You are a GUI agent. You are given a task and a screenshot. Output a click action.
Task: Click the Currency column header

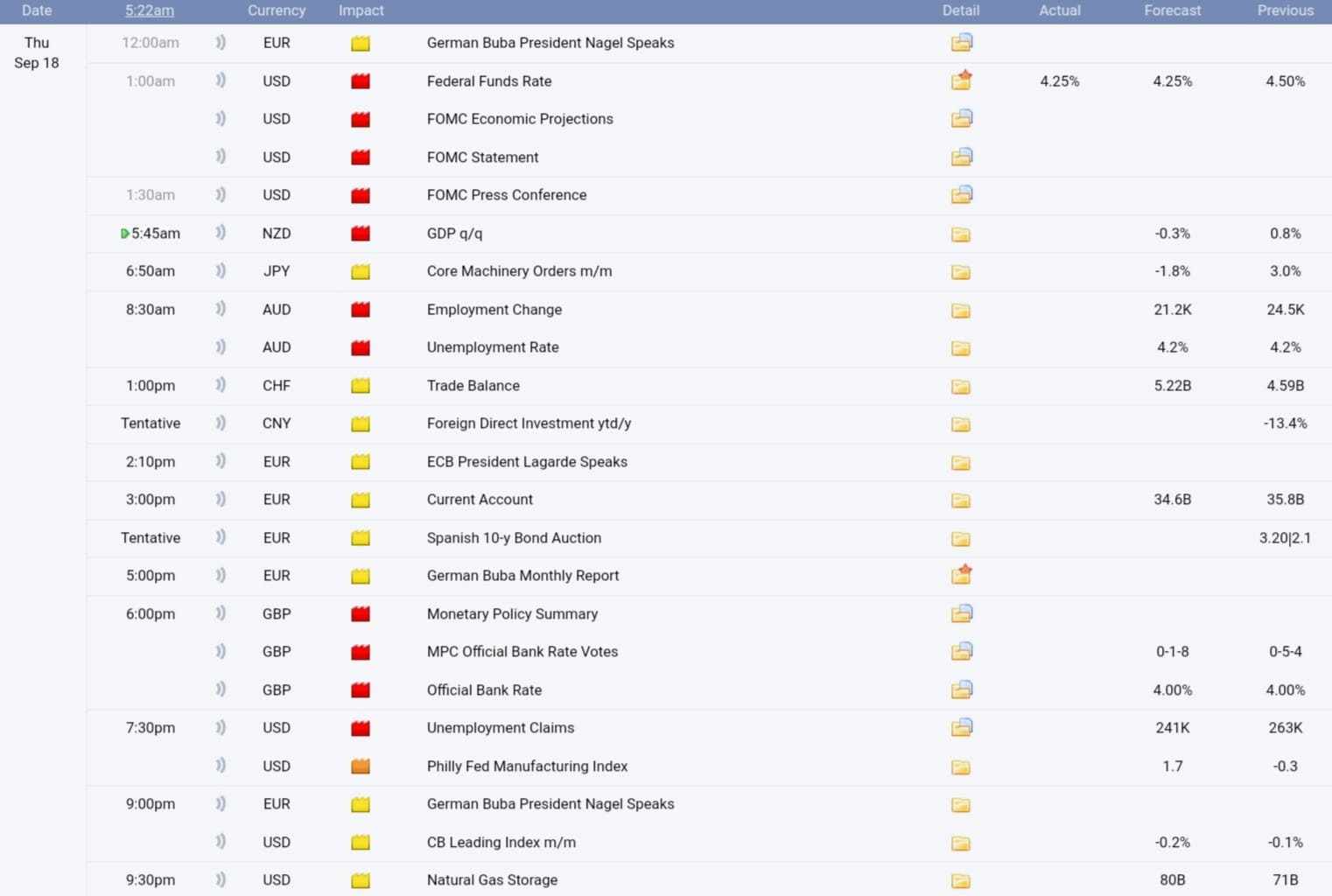tap(276, 10)
